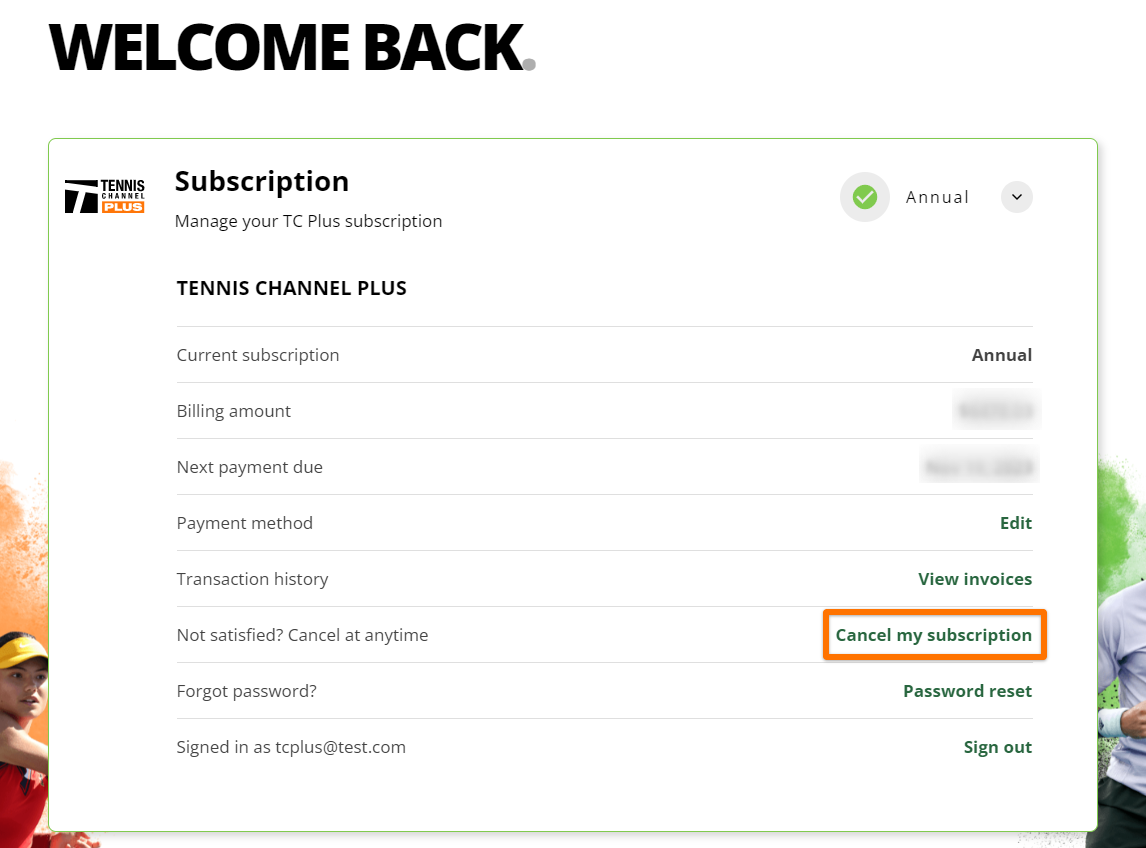Click the tennis player image on left
1146x848 pixels.
click(x=23, y=738)
